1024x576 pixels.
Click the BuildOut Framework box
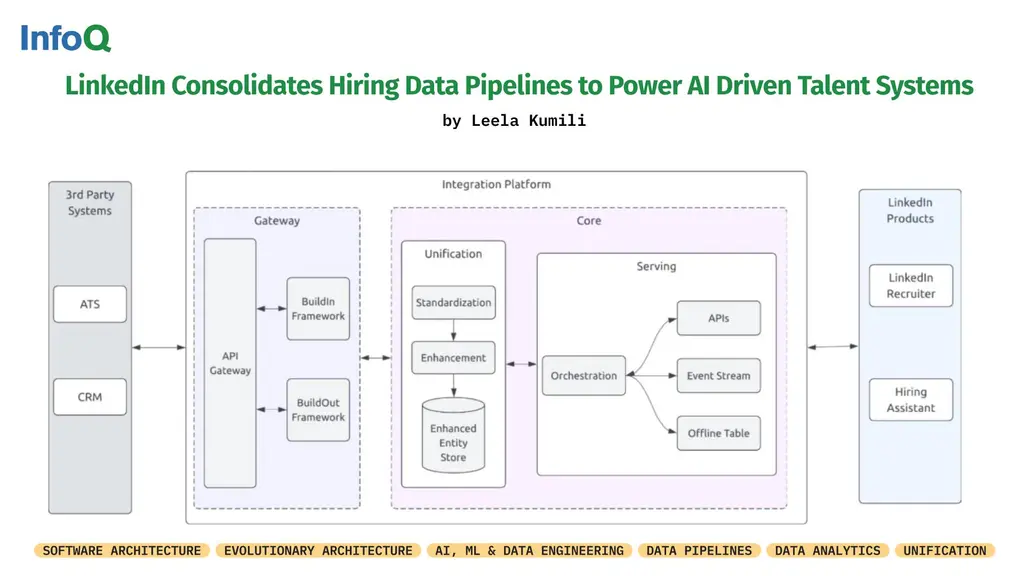point(318,410)
